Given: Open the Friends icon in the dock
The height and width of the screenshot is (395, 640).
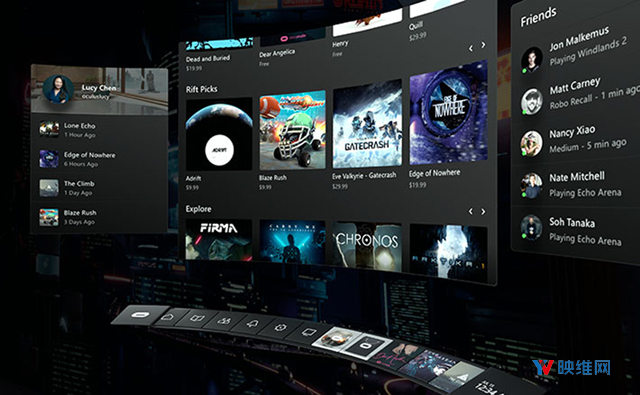Looking at the screenshot, I should (223, 321).
